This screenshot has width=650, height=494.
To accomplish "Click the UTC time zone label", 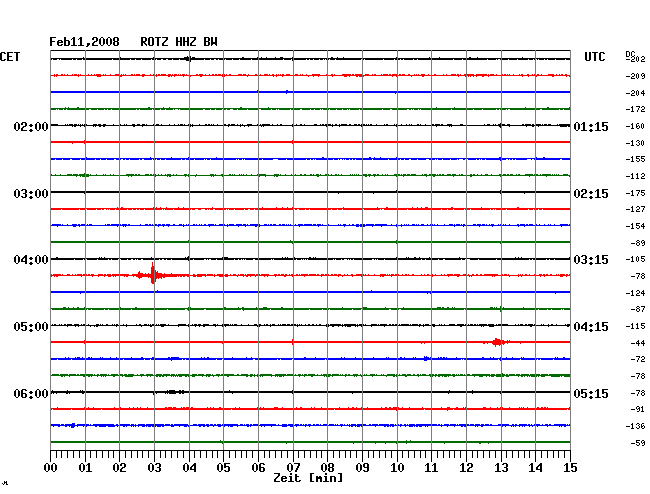I will pos(594,57).
